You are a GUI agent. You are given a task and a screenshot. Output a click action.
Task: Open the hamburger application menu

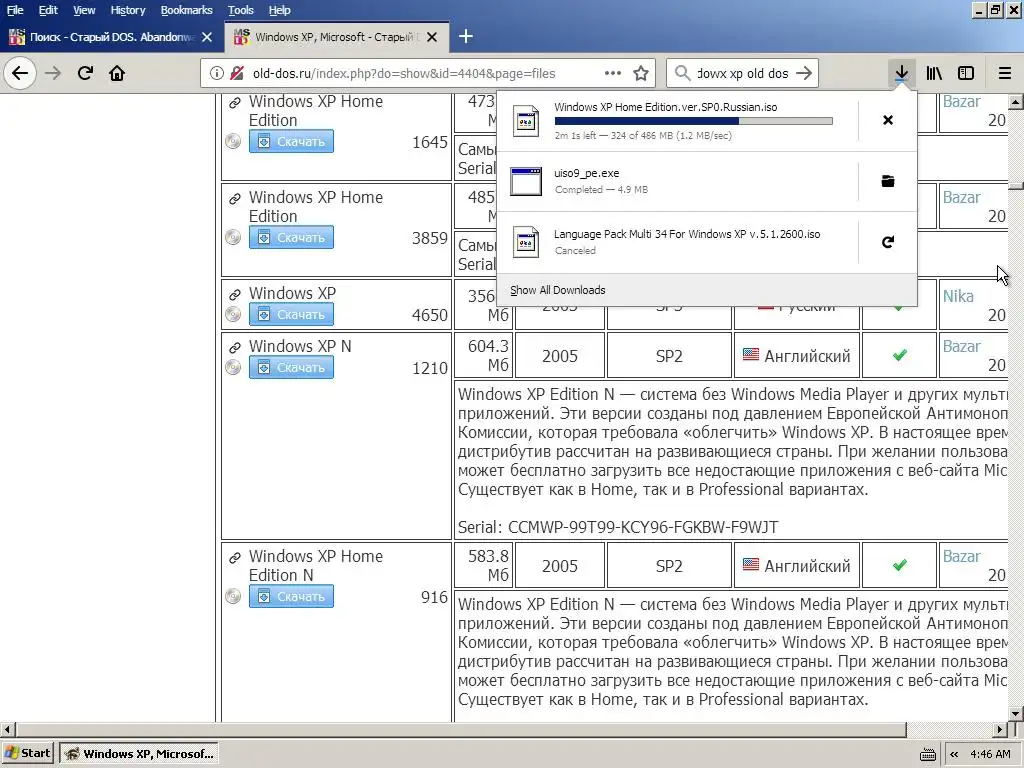coord(1005,73)
